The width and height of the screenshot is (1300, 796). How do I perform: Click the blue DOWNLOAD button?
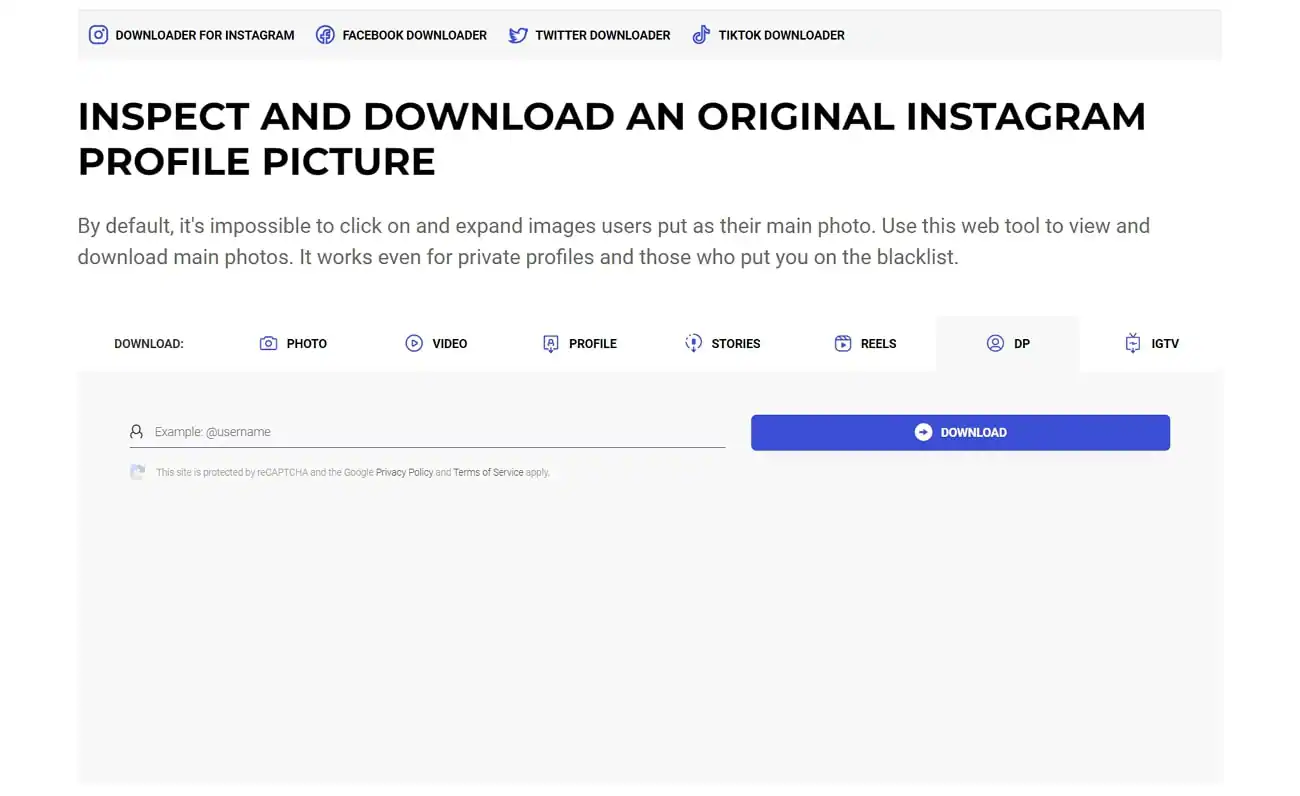(x=960, y=432)
